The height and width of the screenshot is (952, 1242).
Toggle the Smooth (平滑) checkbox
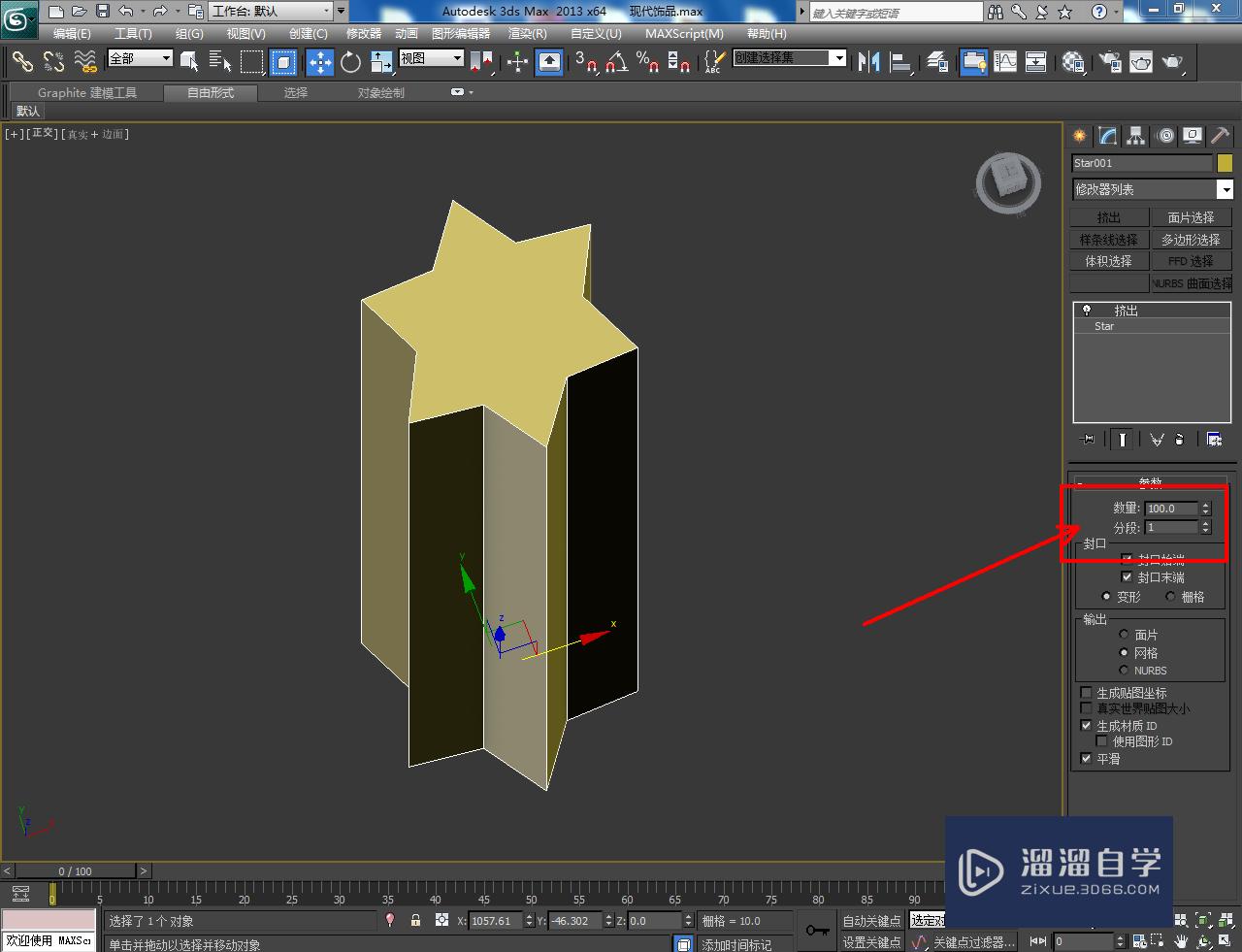(x=1087, y=758)
